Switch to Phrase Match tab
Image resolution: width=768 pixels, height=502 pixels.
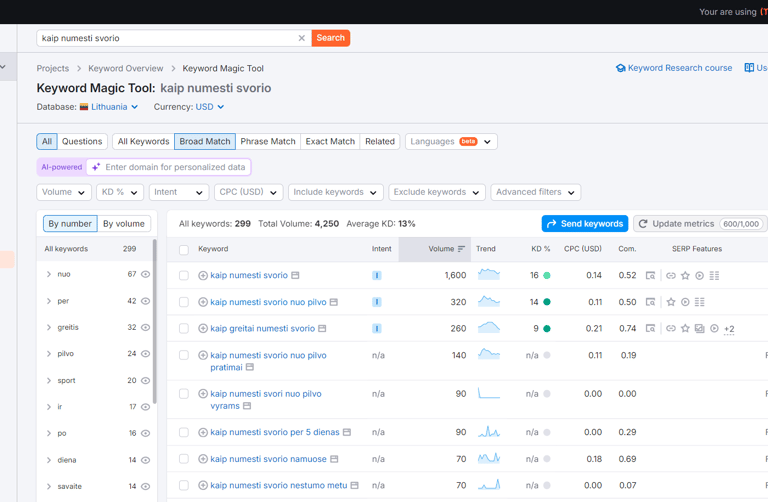tap(268, 142)
